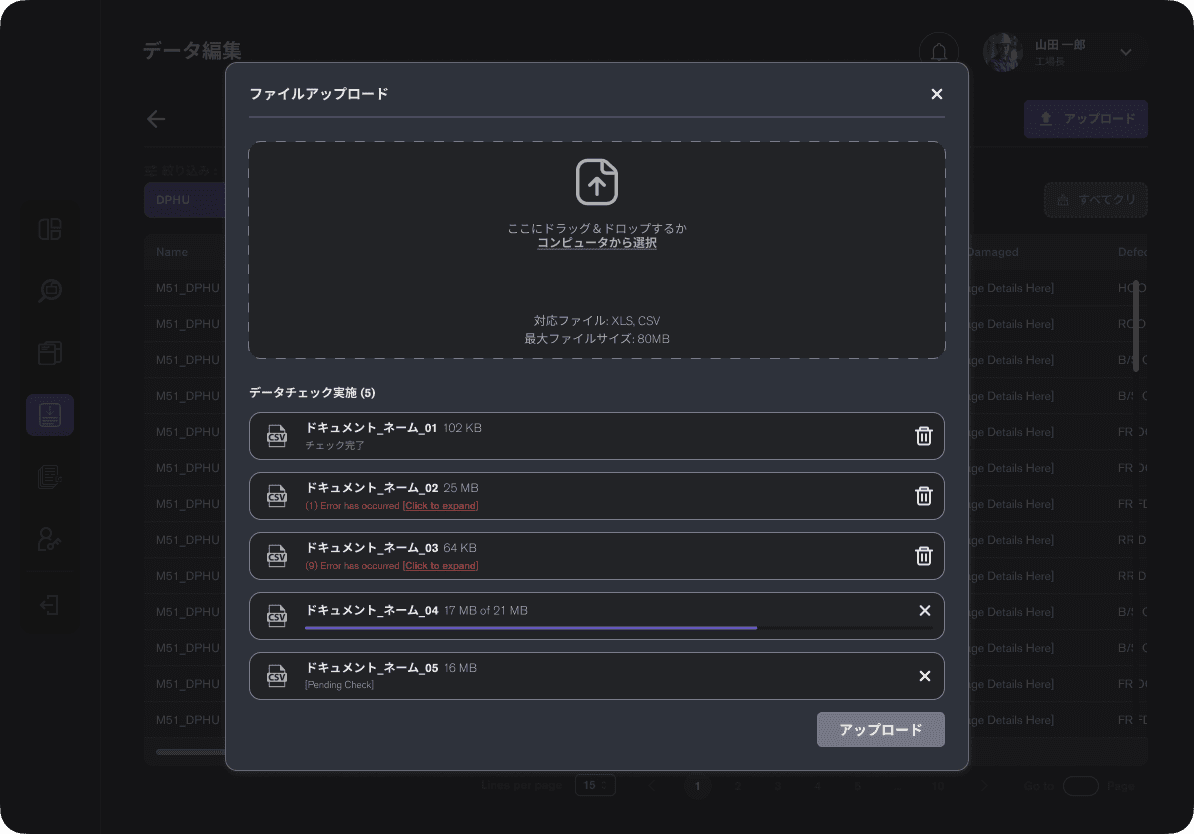Open the documents section in the sidebar
This screenshot has height=834, width=1194.
tap(50, 477)
